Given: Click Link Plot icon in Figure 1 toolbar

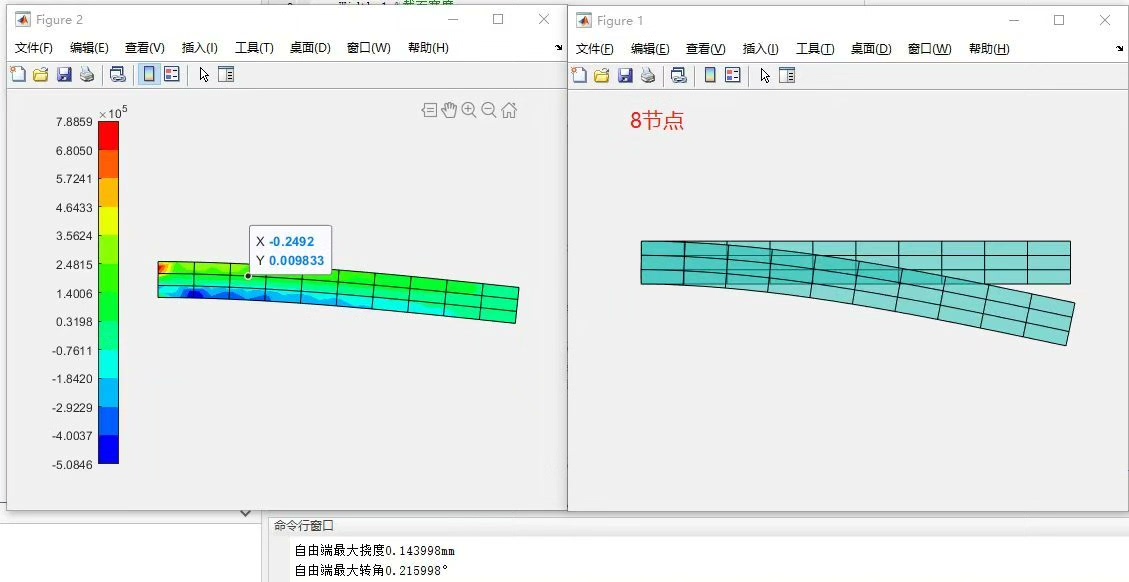Looking at the screenshot, I should 678,75.
